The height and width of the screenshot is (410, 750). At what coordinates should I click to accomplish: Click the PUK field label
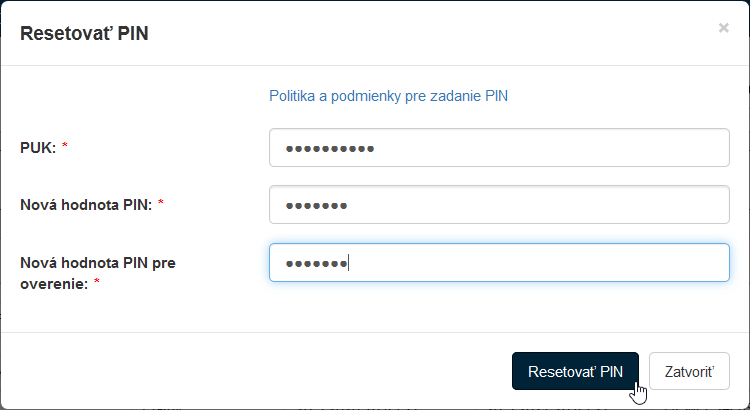(x=38, y=147)
